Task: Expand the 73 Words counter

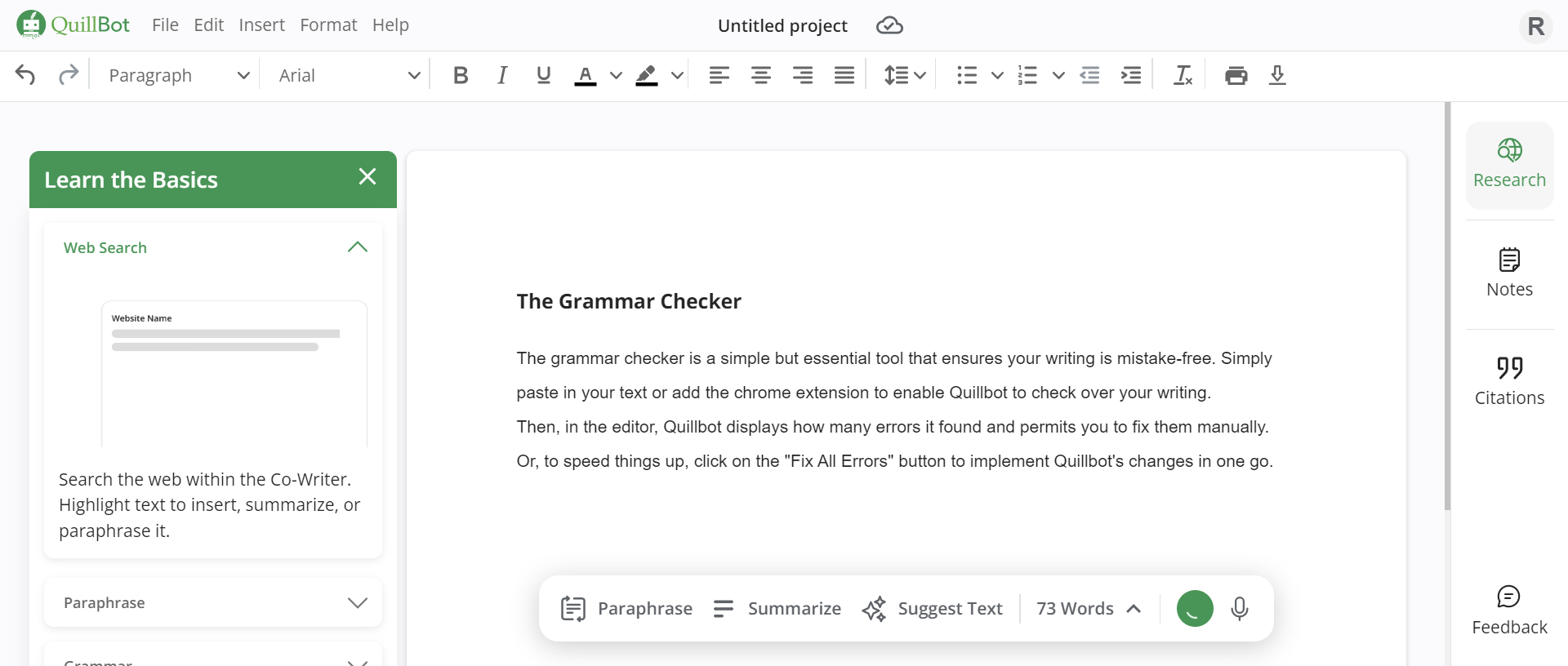Action: coord(1089,609)
